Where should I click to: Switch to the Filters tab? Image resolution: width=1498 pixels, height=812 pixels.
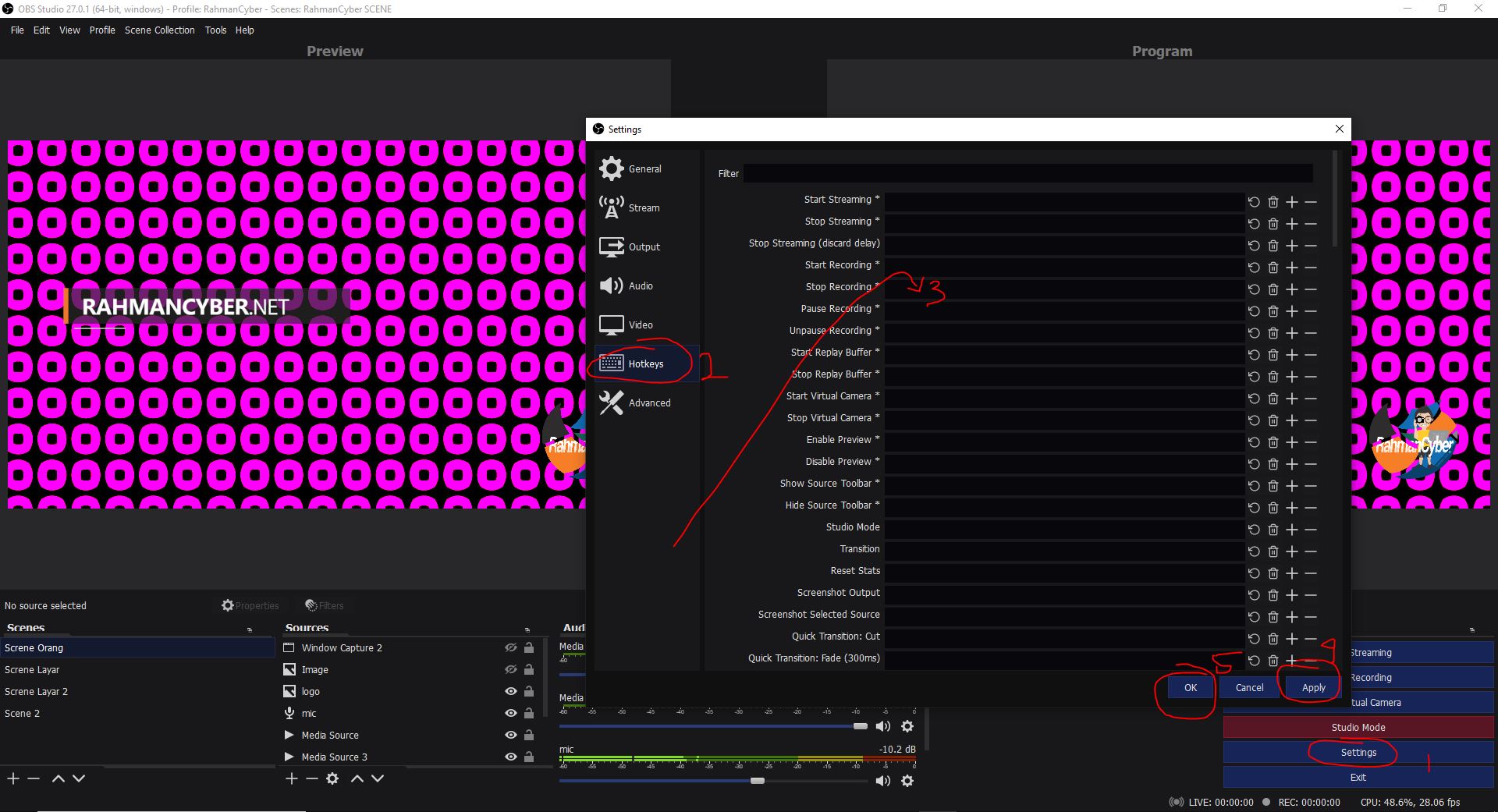pyautogui.click(x=325, y=605)
